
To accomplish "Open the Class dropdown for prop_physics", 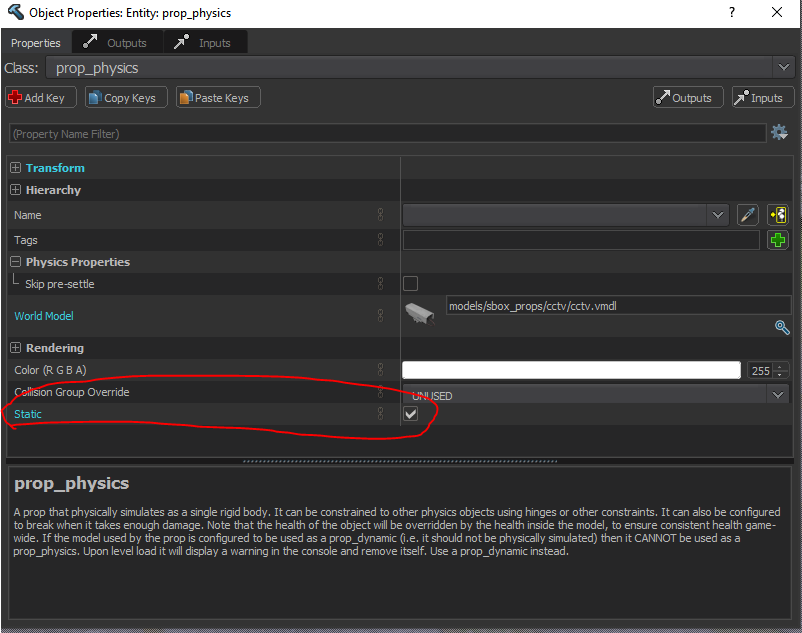I will coord(782,67).
